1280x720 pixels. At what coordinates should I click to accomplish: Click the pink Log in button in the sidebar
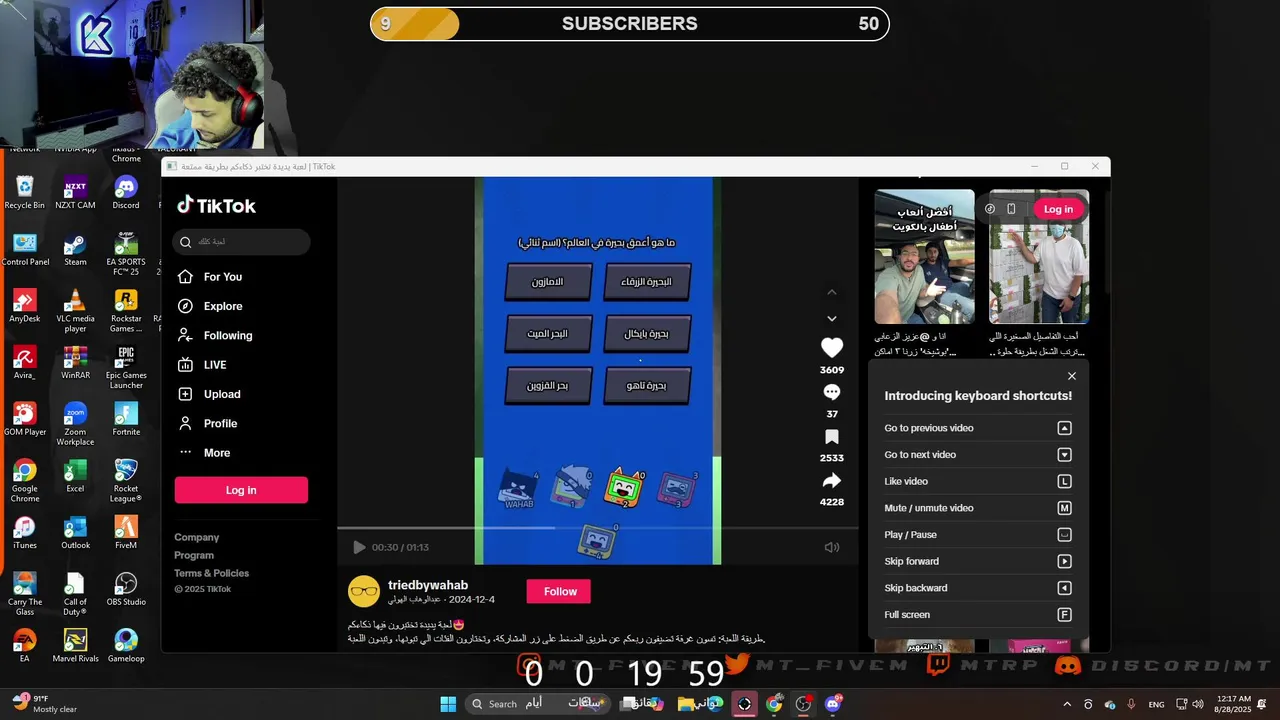pyautogui.click(x=241, y=490)
